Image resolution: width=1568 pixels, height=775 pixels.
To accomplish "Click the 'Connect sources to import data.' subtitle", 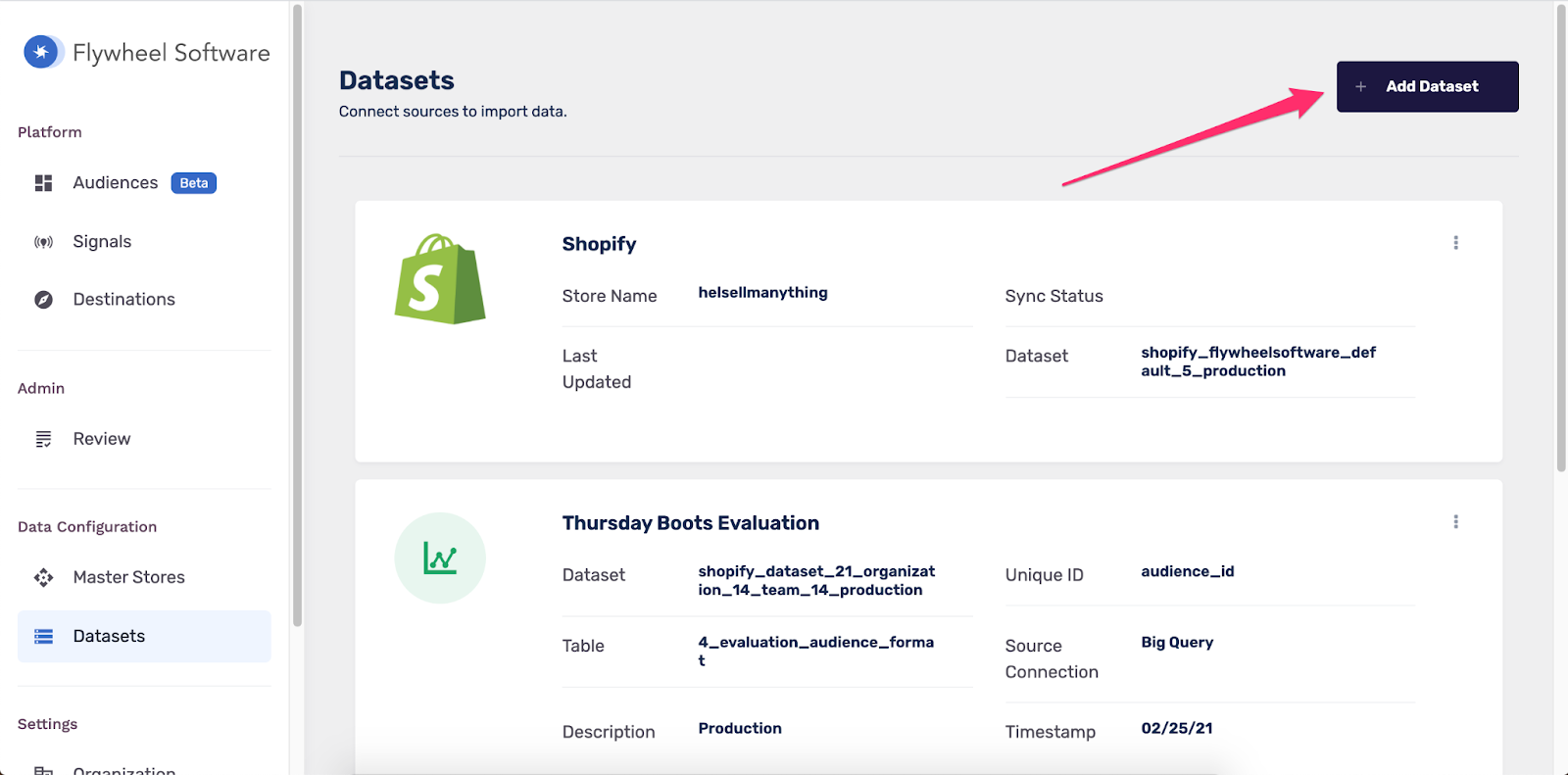I will click(453, 112).
